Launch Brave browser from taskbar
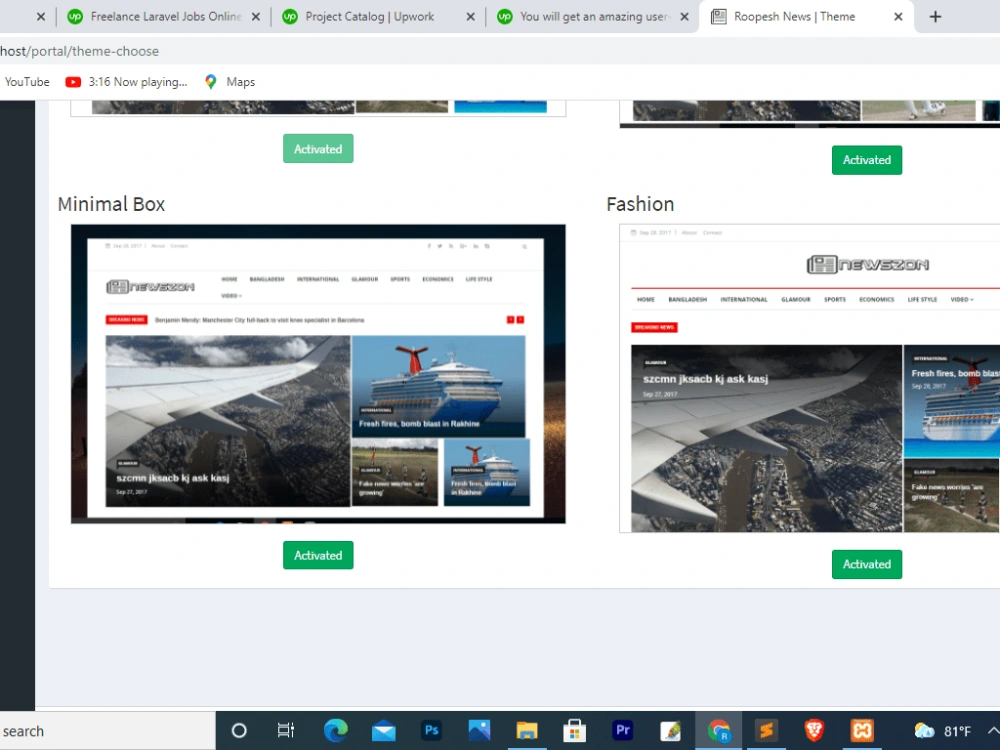This screenshot has height=750, width=1000. 814,731
